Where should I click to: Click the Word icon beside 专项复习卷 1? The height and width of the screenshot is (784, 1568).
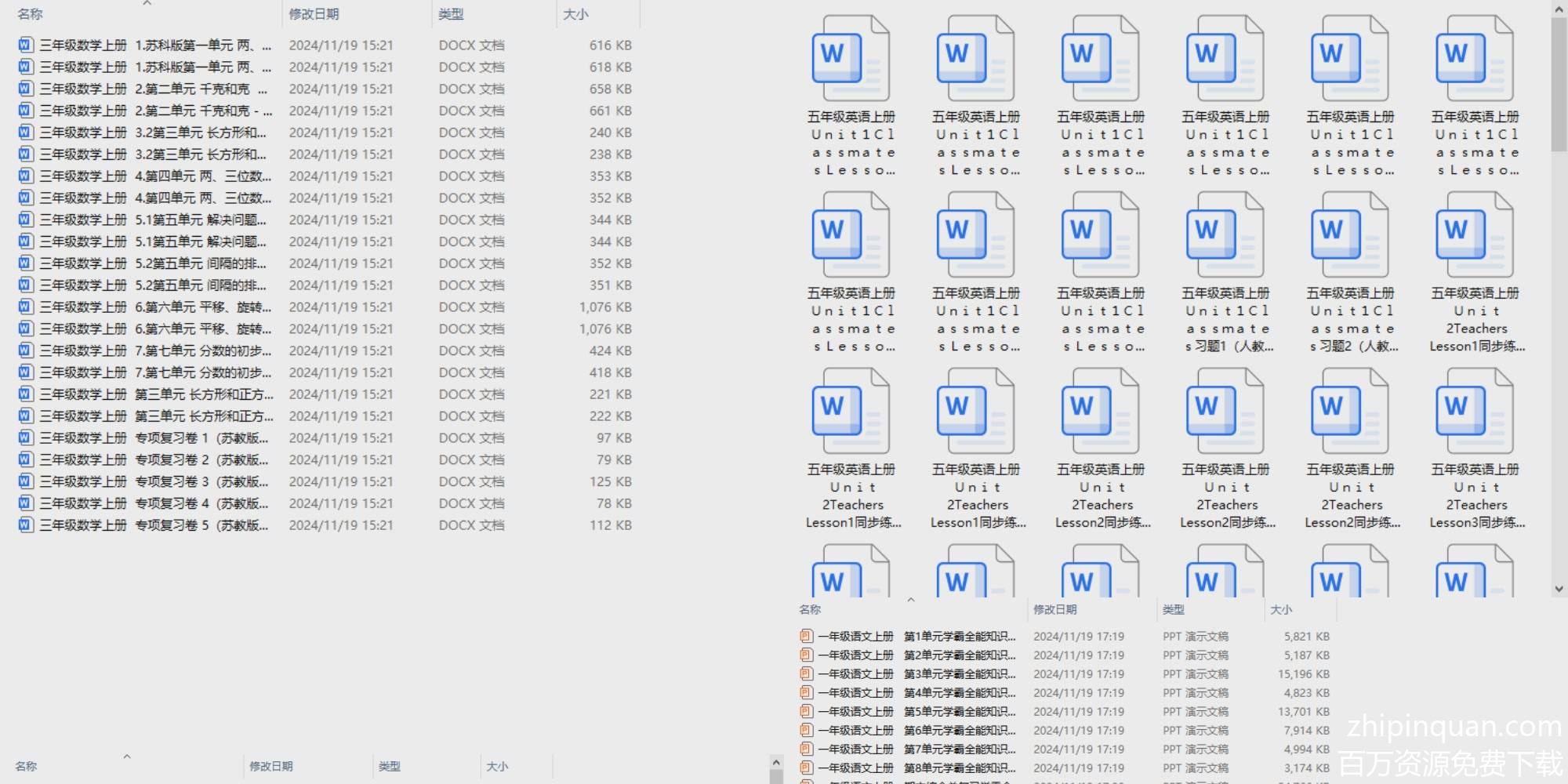click(x=26, y=437)
